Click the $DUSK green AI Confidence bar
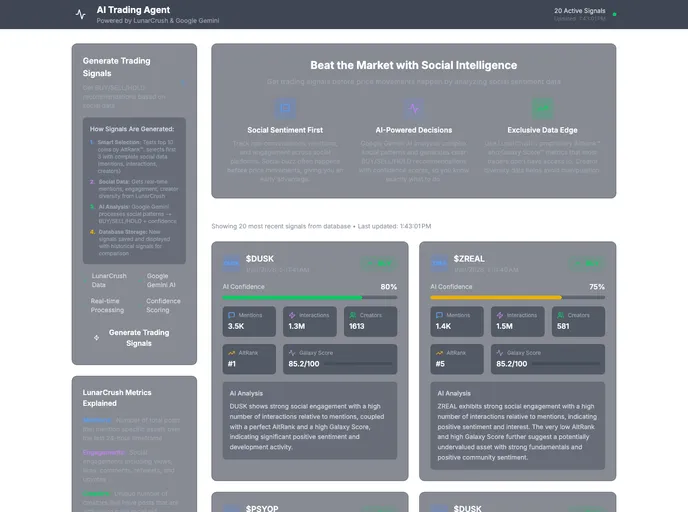This screenshot has height=512, width=688. tap(292, 298)
